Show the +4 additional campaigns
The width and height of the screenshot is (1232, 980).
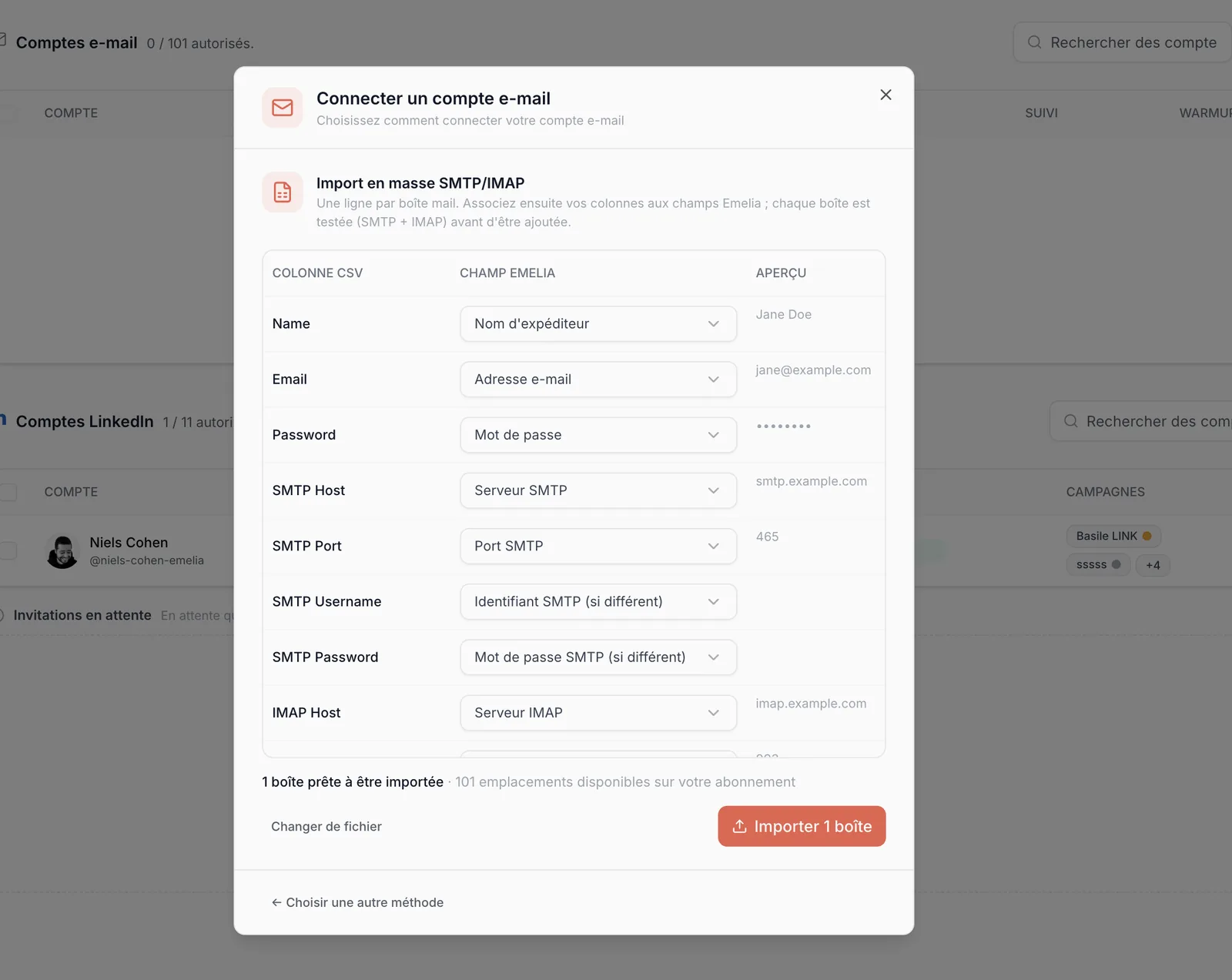[x=1153, y=565]
